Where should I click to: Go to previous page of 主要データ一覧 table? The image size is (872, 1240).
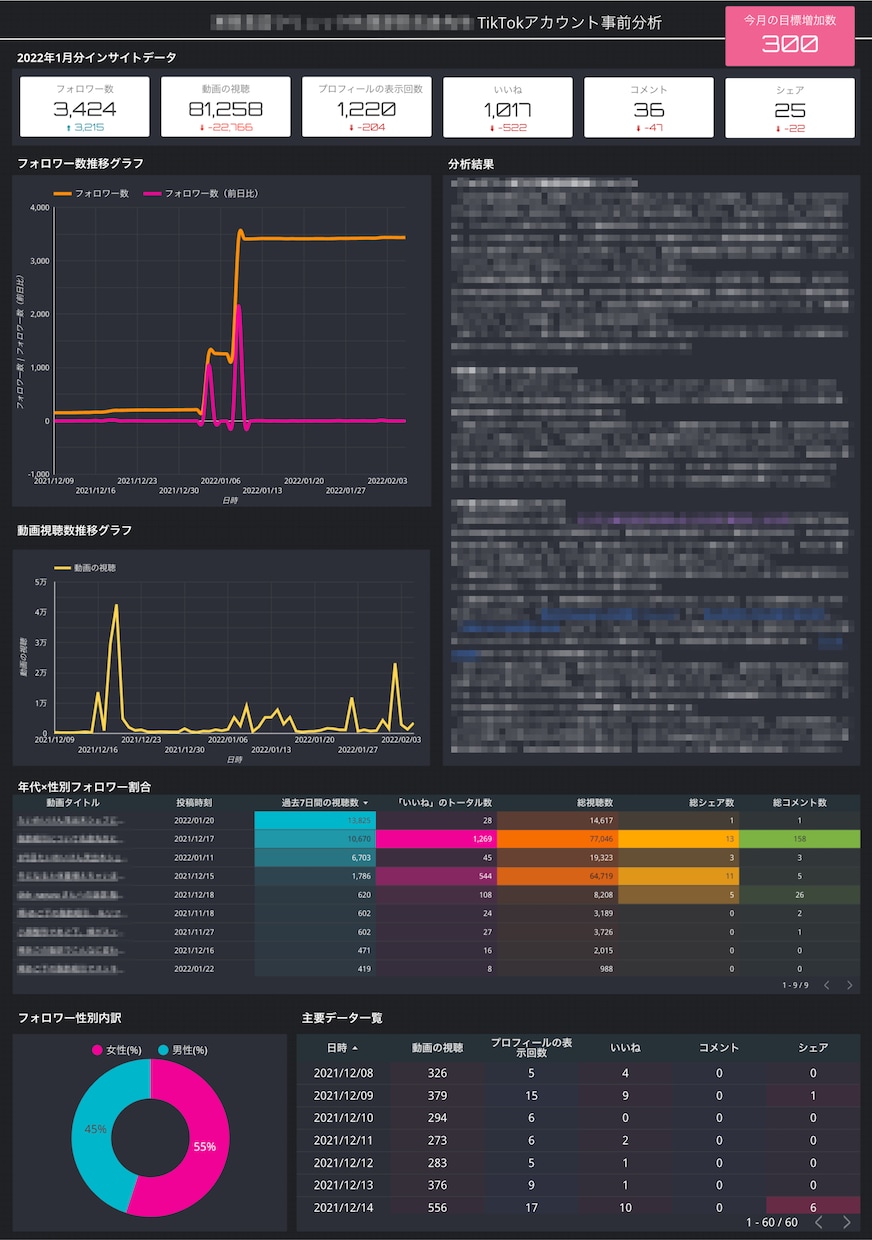coord(818,1222)
